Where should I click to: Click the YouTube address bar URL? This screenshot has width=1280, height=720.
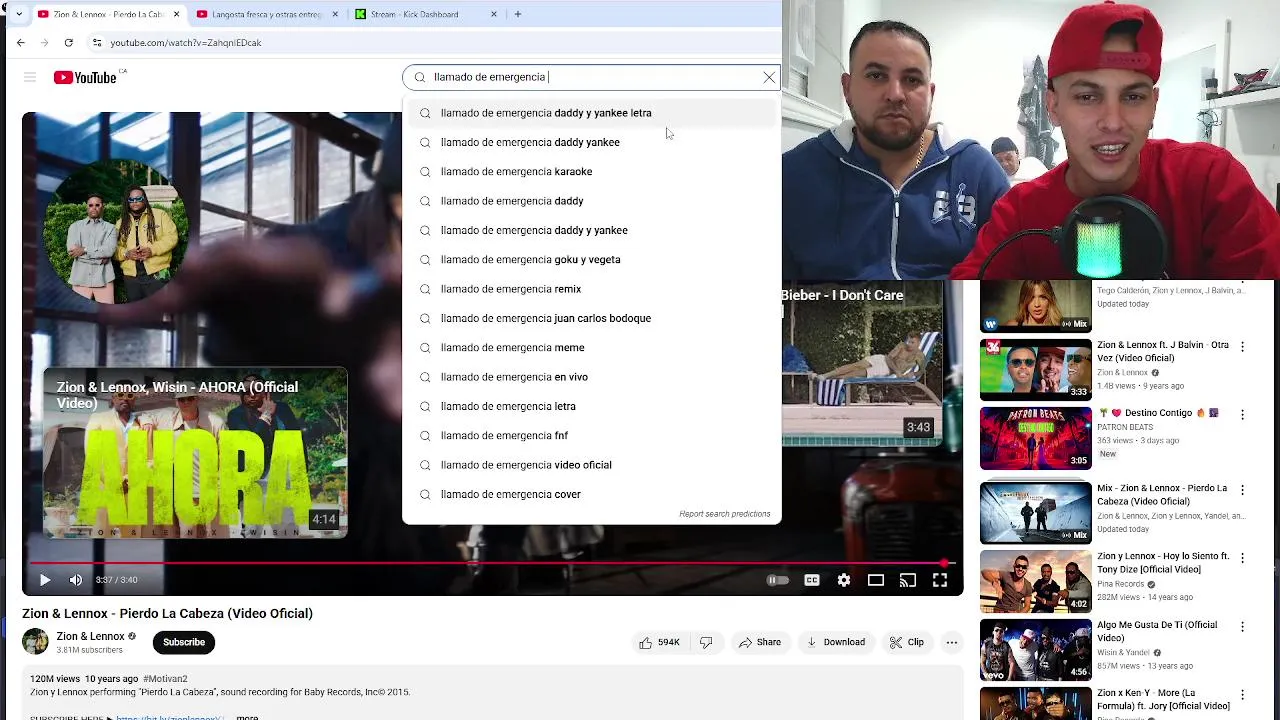[x=185, y=43]
